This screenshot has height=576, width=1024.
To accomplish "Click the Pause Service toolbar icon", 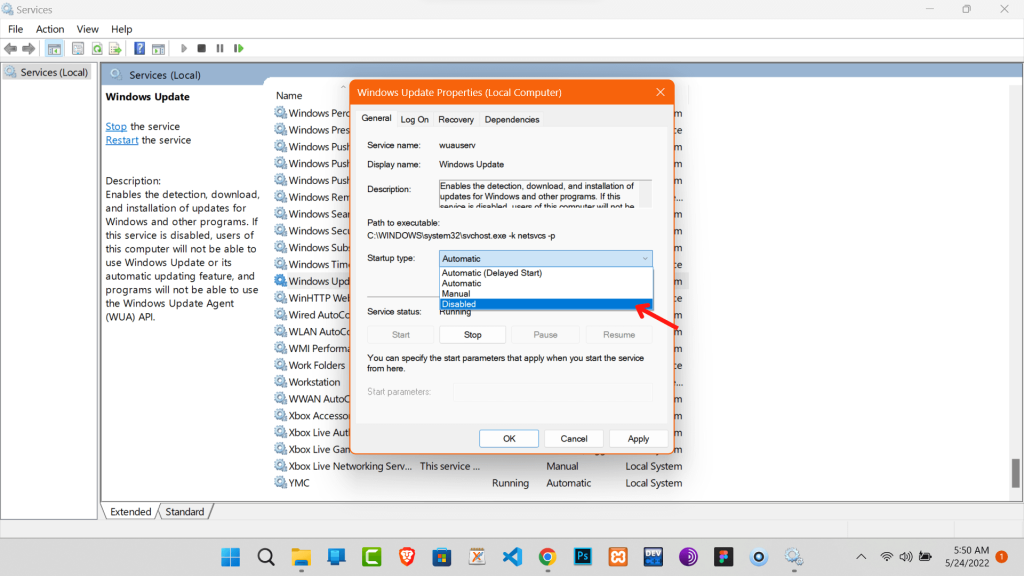I will coord(220,48).
